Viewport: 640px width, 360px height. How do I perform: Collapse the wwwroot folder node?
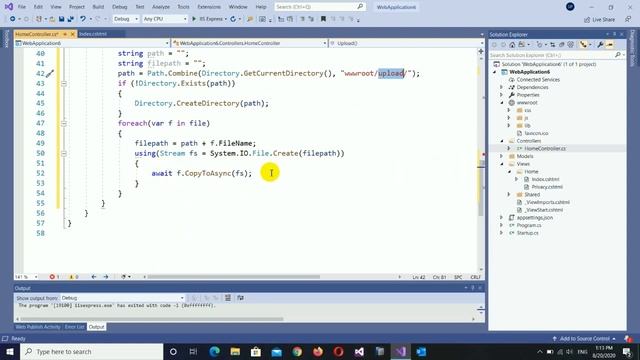(x=502, y=102)
